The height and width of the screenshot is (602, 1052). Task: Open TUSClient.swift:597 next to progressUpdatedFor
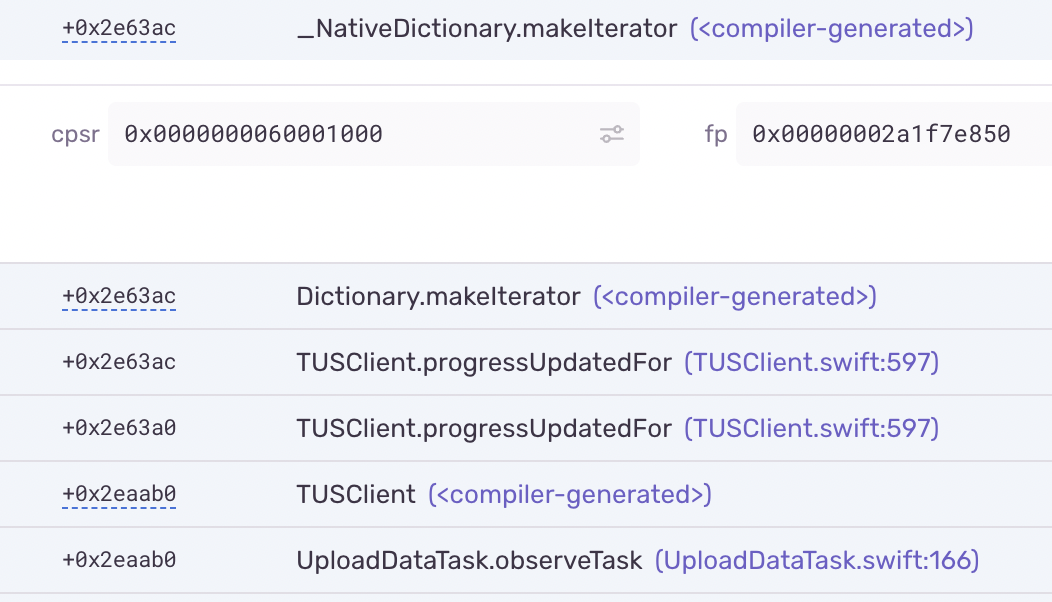[810, 362]
